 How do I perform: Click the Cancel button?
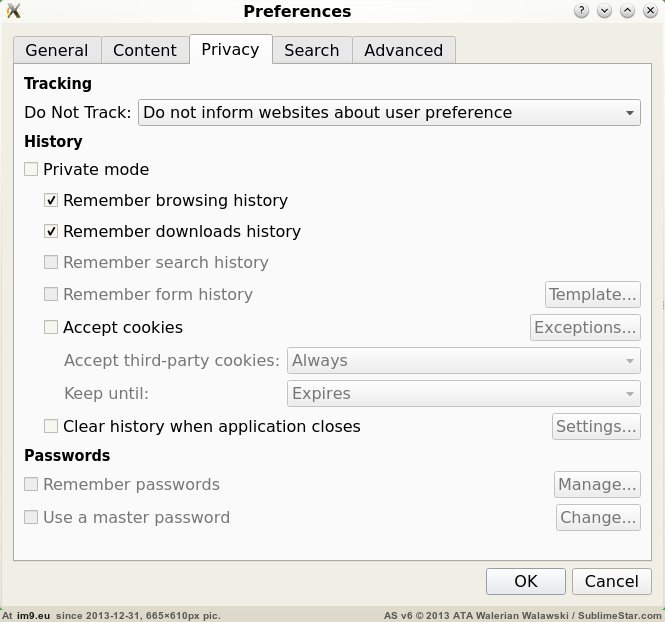[x=611, y=581]
